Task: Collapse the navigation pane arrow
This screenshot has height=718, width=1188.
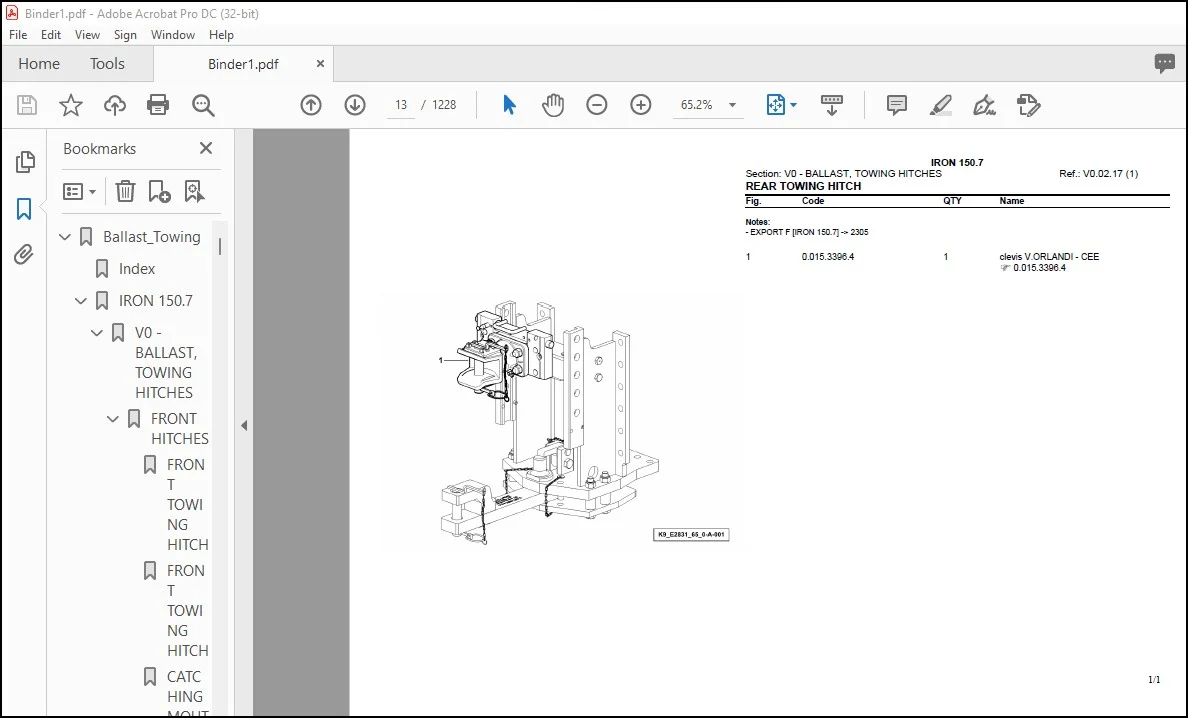Action: pos(244,426)
